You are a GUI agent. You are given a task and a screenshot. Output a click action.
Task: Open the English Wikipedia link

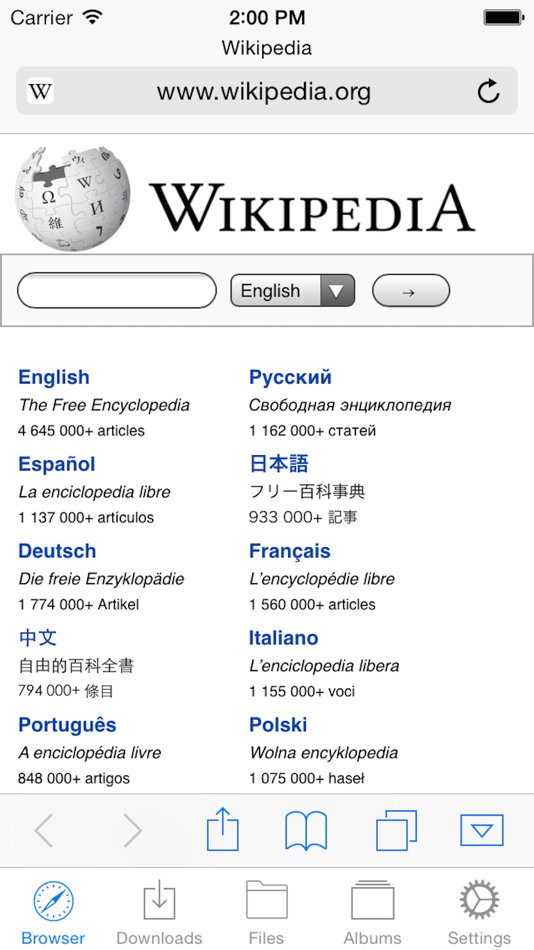[54, 377]
